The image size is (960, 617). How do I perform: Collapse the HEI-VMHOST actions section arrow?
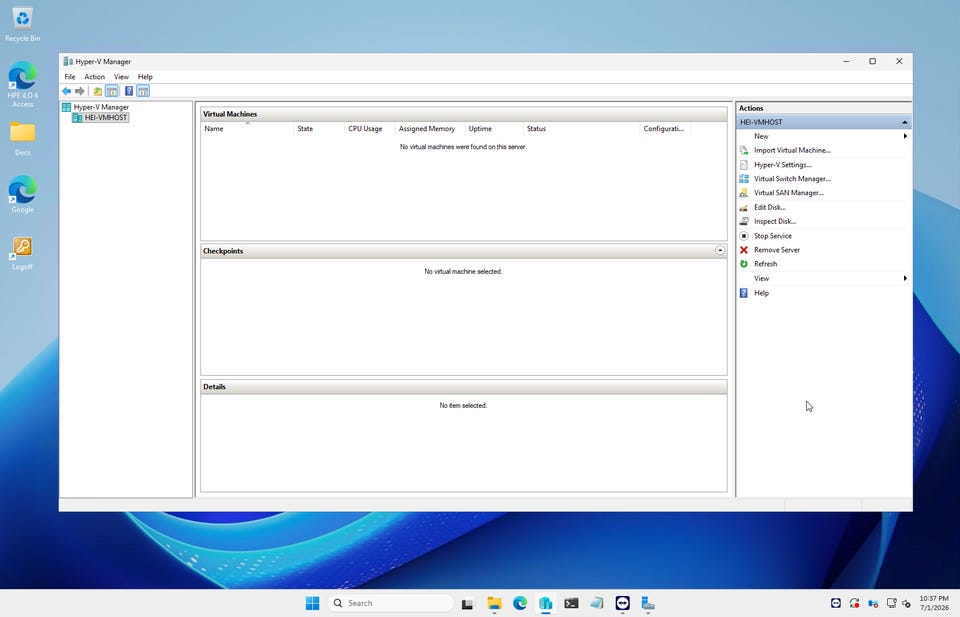(904, 122)
